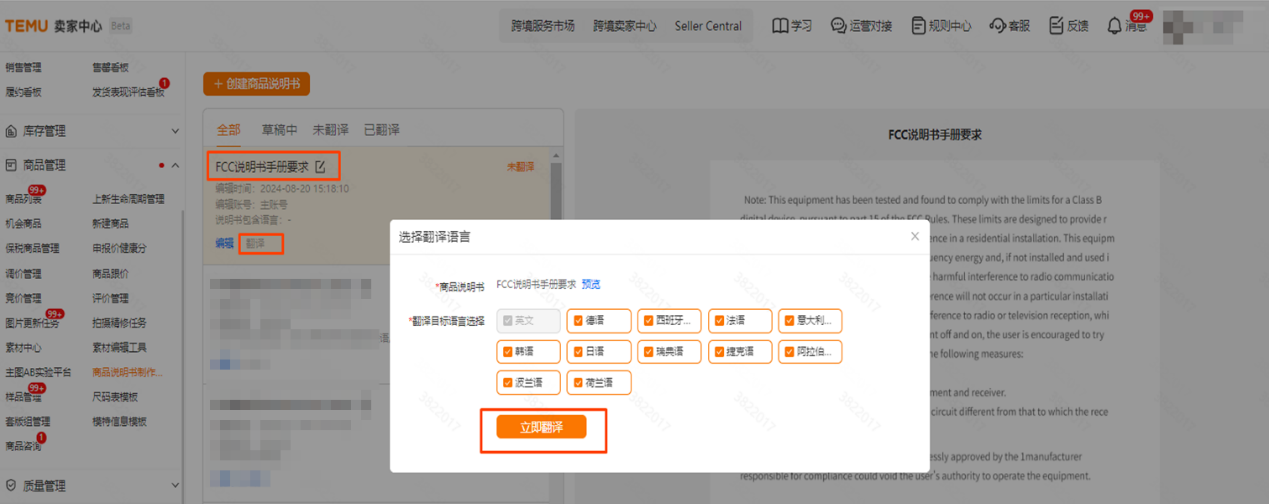
Task: Click the disabled 英文 checkbox
Action: tap(508, 321)
